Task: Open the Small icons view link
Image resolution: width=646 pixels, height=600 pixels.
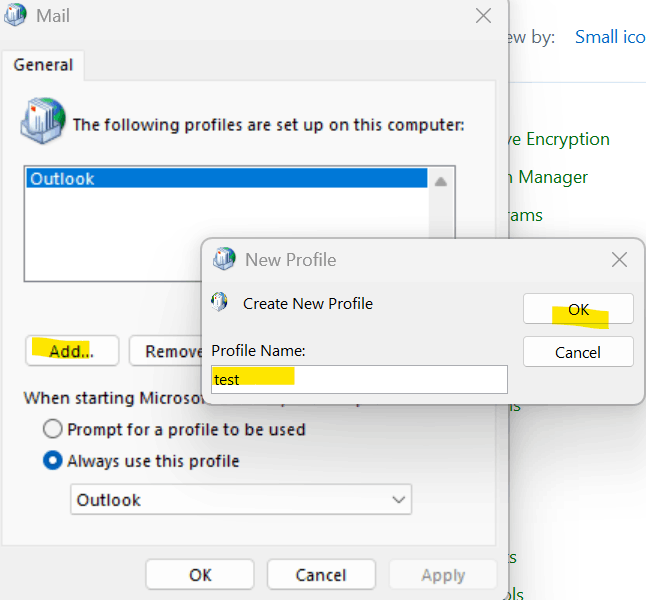Action: tap(610, 37)
